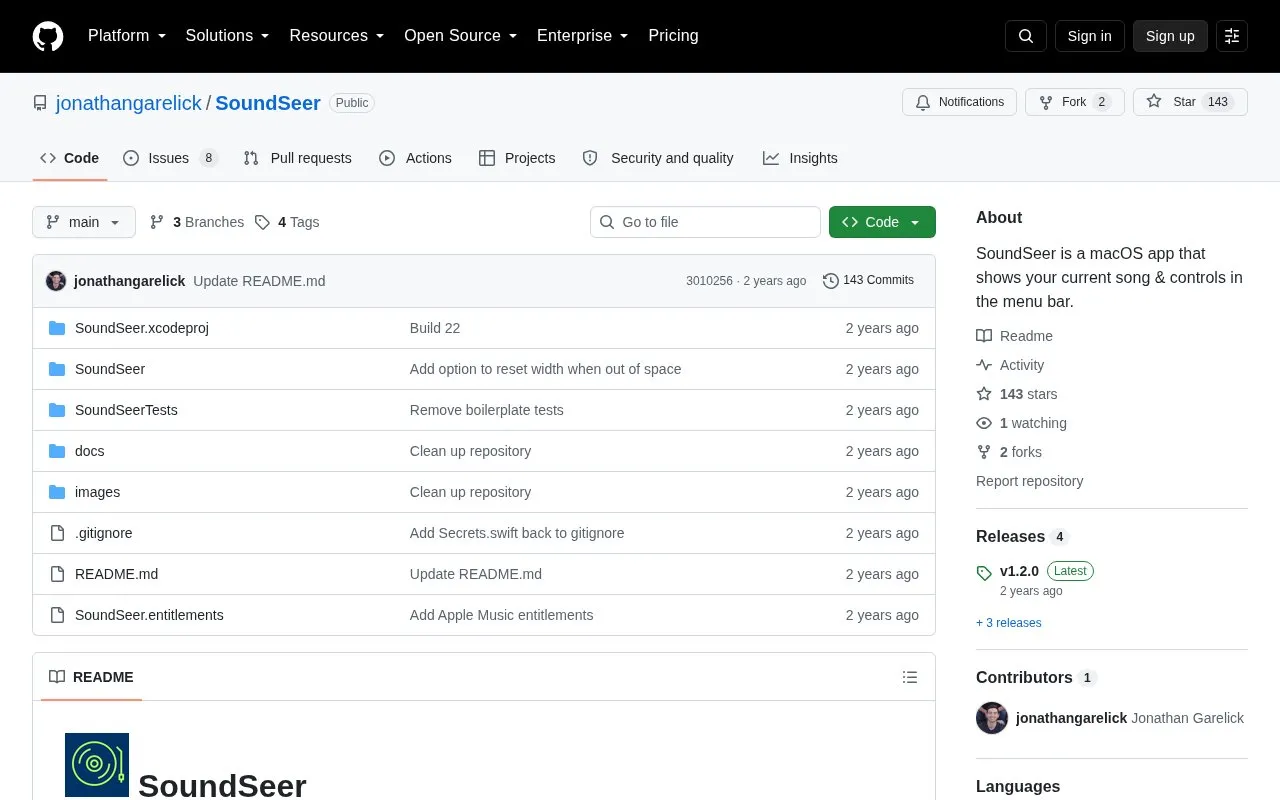Open the Security and quality tab
Viewport: 1280px width, 800px height.
(658, 158)
